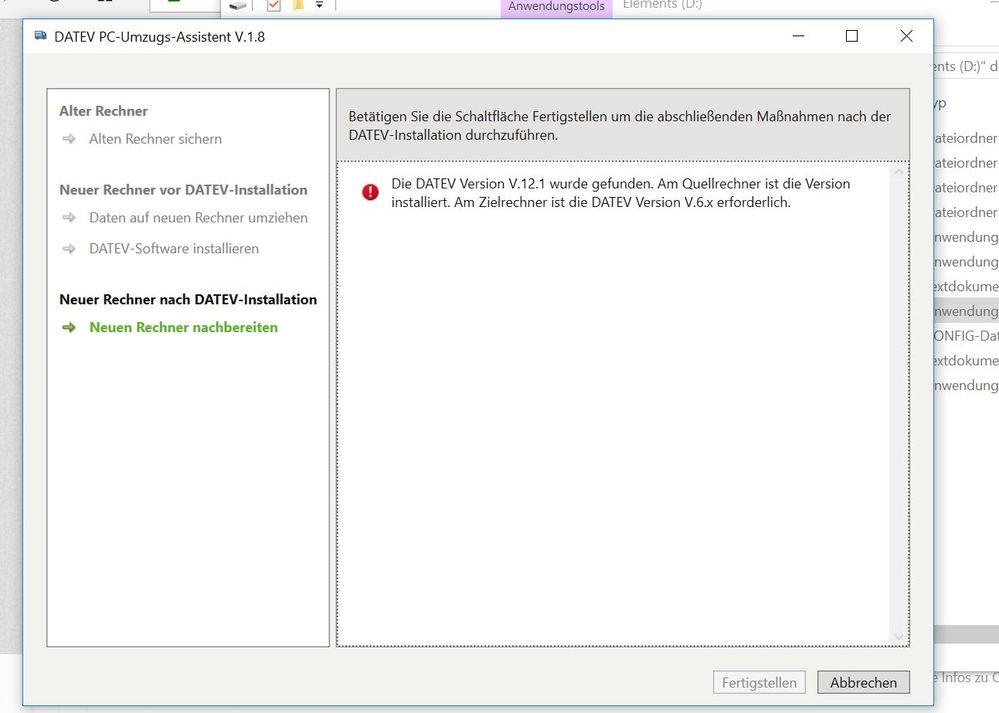Image resolution: width=999 pixels, height=713 pixels.
Task: Open the customize quick access toolbar dropdown
Action: point(317,6)
